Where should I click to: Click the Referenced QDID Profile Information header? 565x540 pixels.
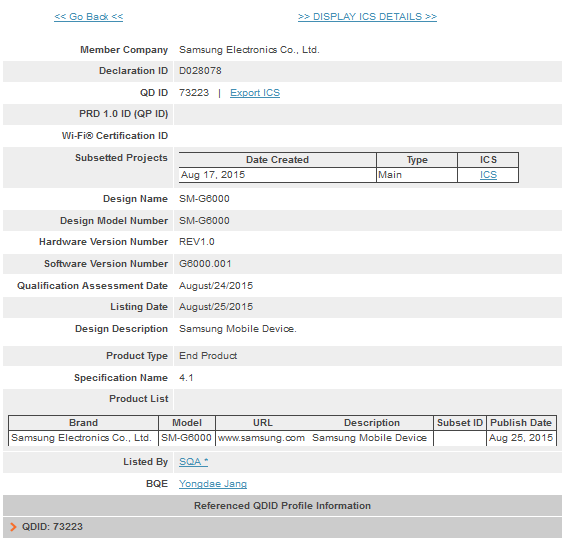[x=282, y=506]
